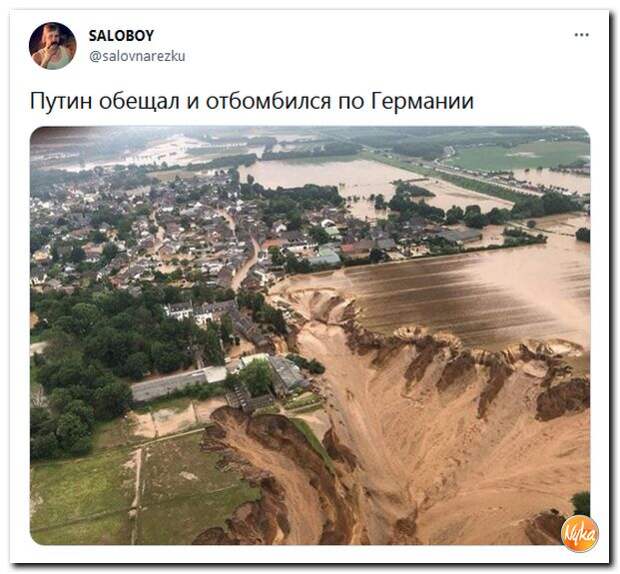Screen dimensions: 620x574
Task: Click the flooded lake behind the village
Action: [348, 176]
